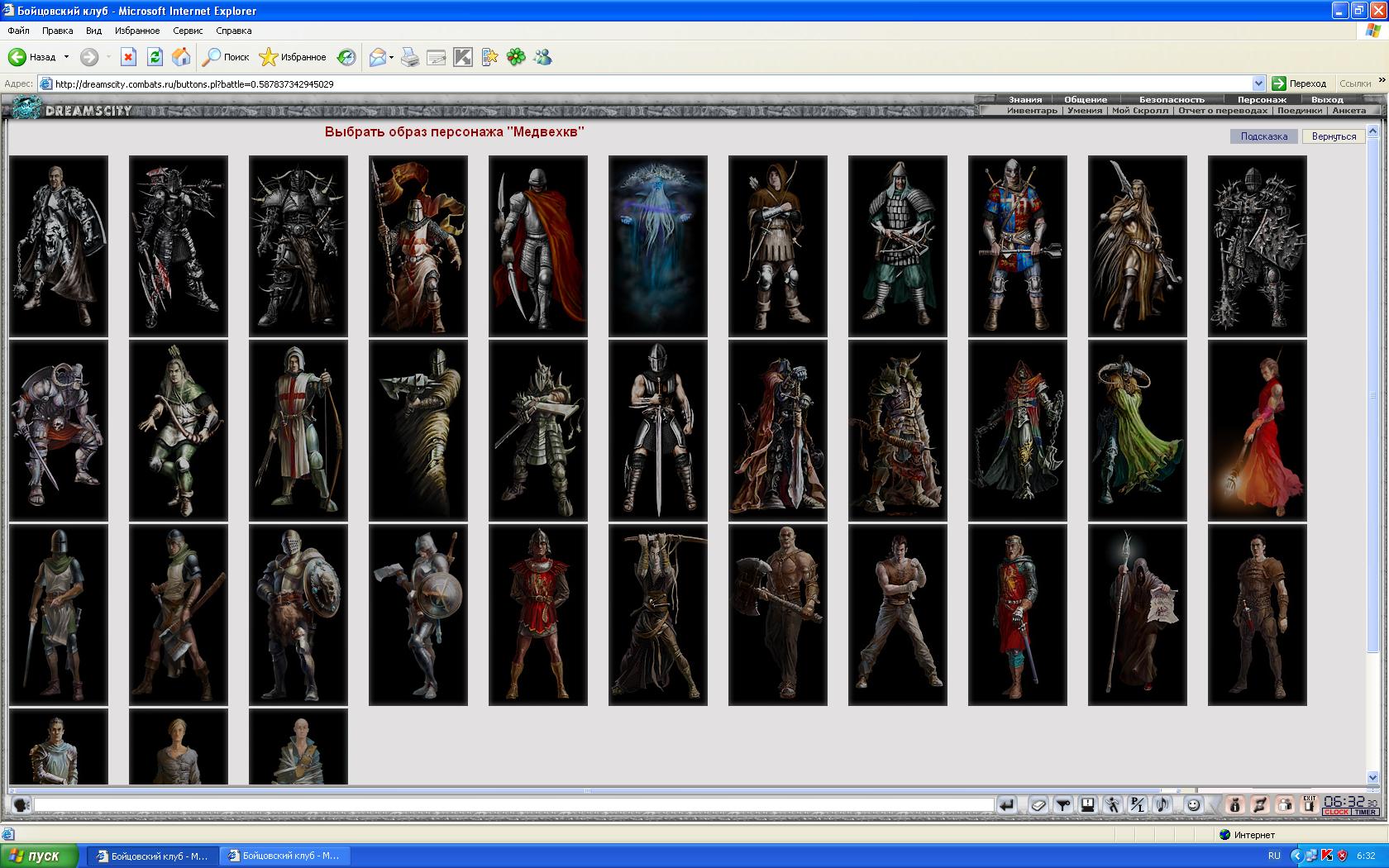Click the chat filter funnel icon

point(1063,804)
